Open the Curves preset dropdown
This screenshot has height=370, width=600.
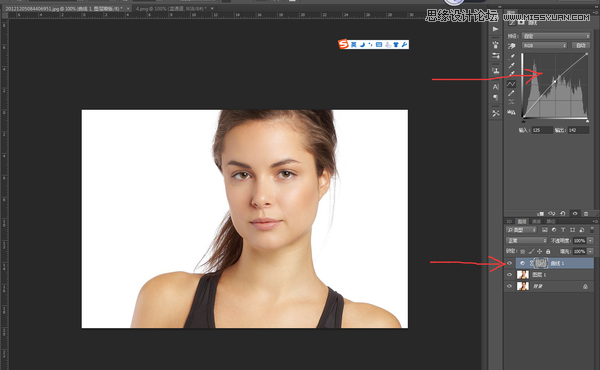[556, 36]
